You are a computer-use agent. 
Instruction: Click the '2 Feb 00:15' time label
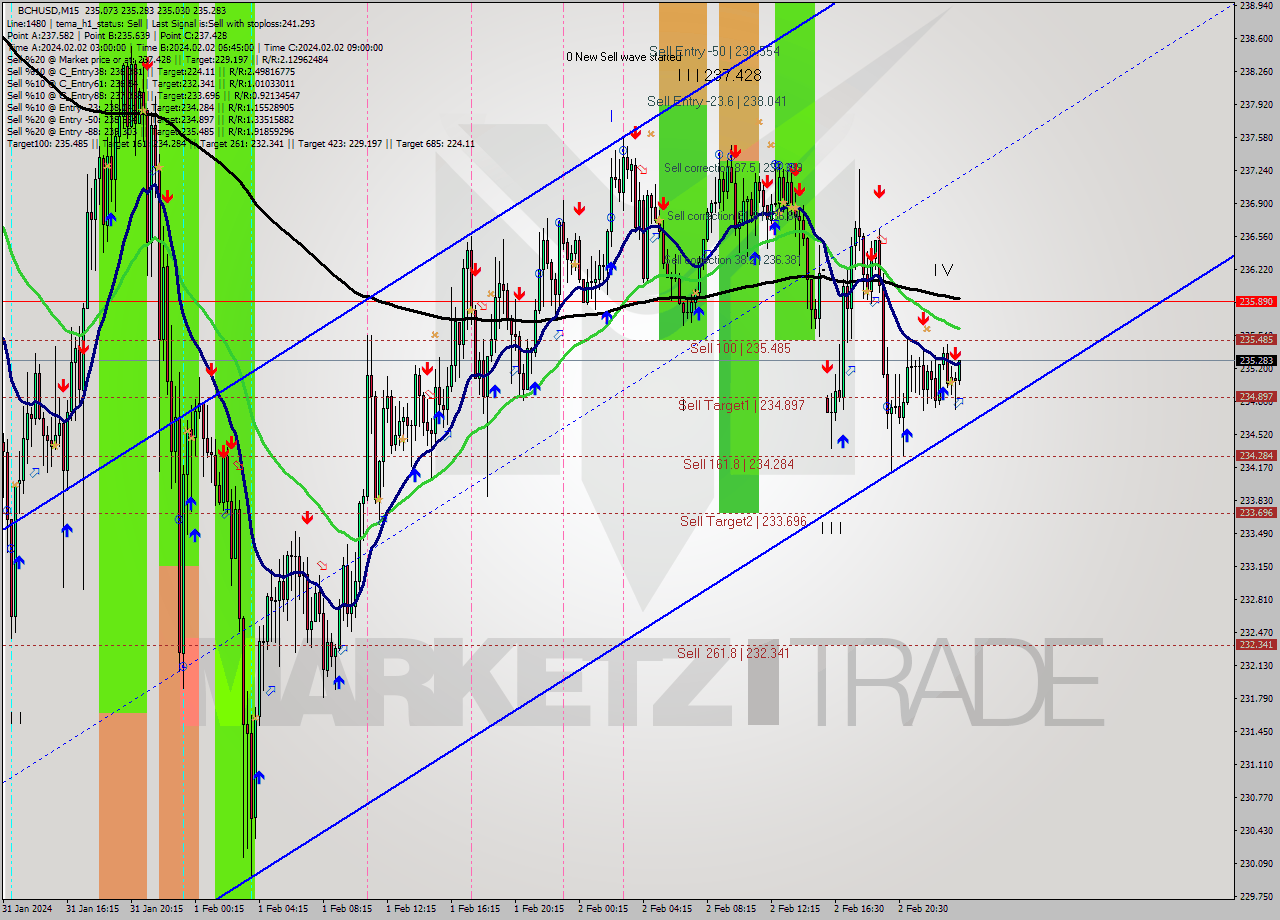[603, 909]
